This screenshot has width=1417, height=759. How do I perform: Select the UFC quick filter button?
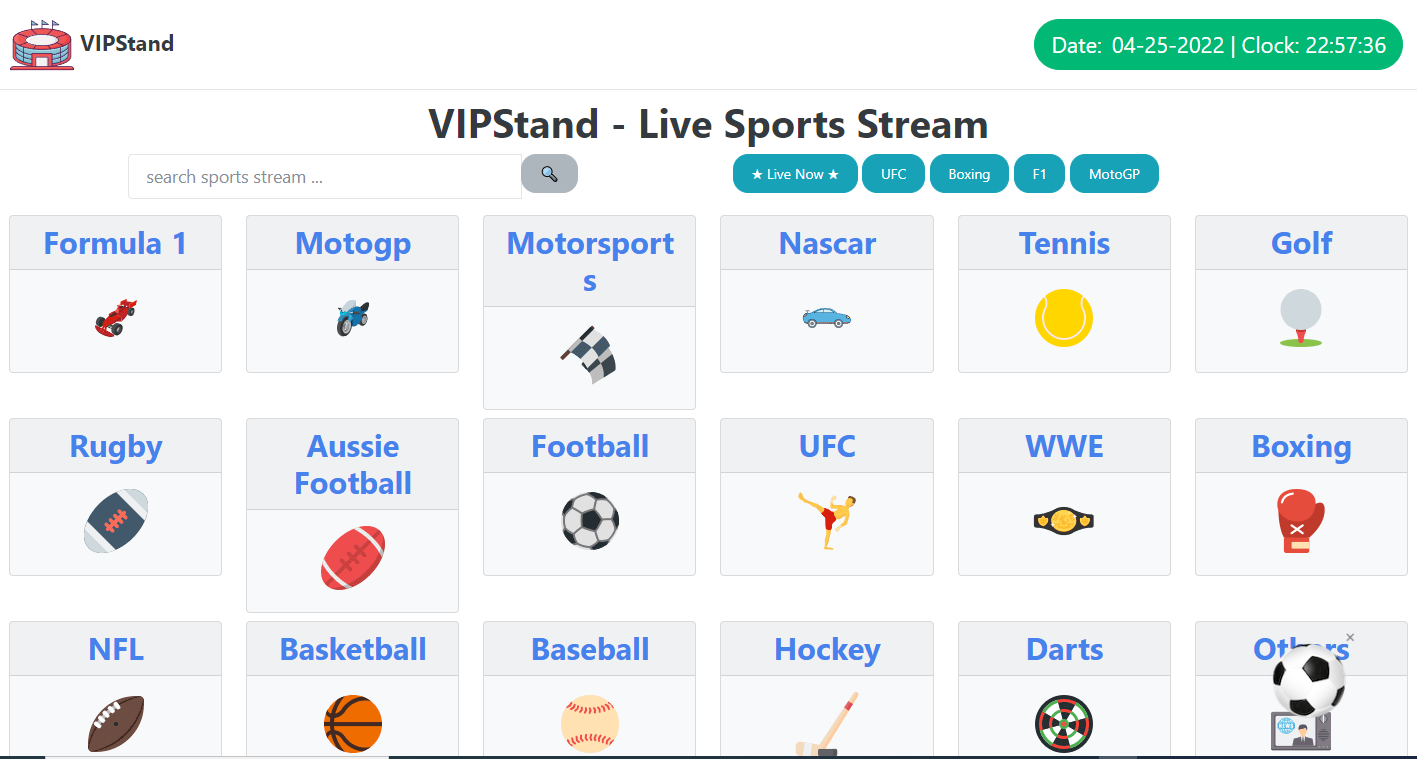point(894,174)
